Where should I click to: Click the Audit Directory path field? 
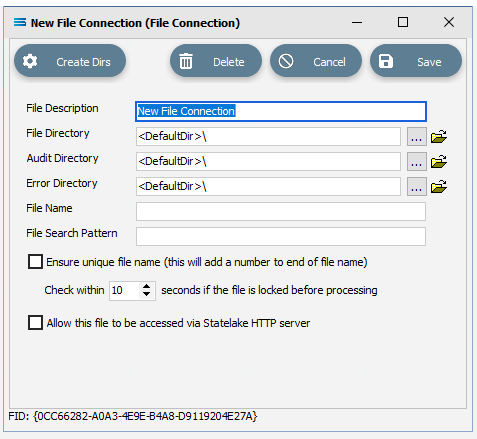[268, 162]
